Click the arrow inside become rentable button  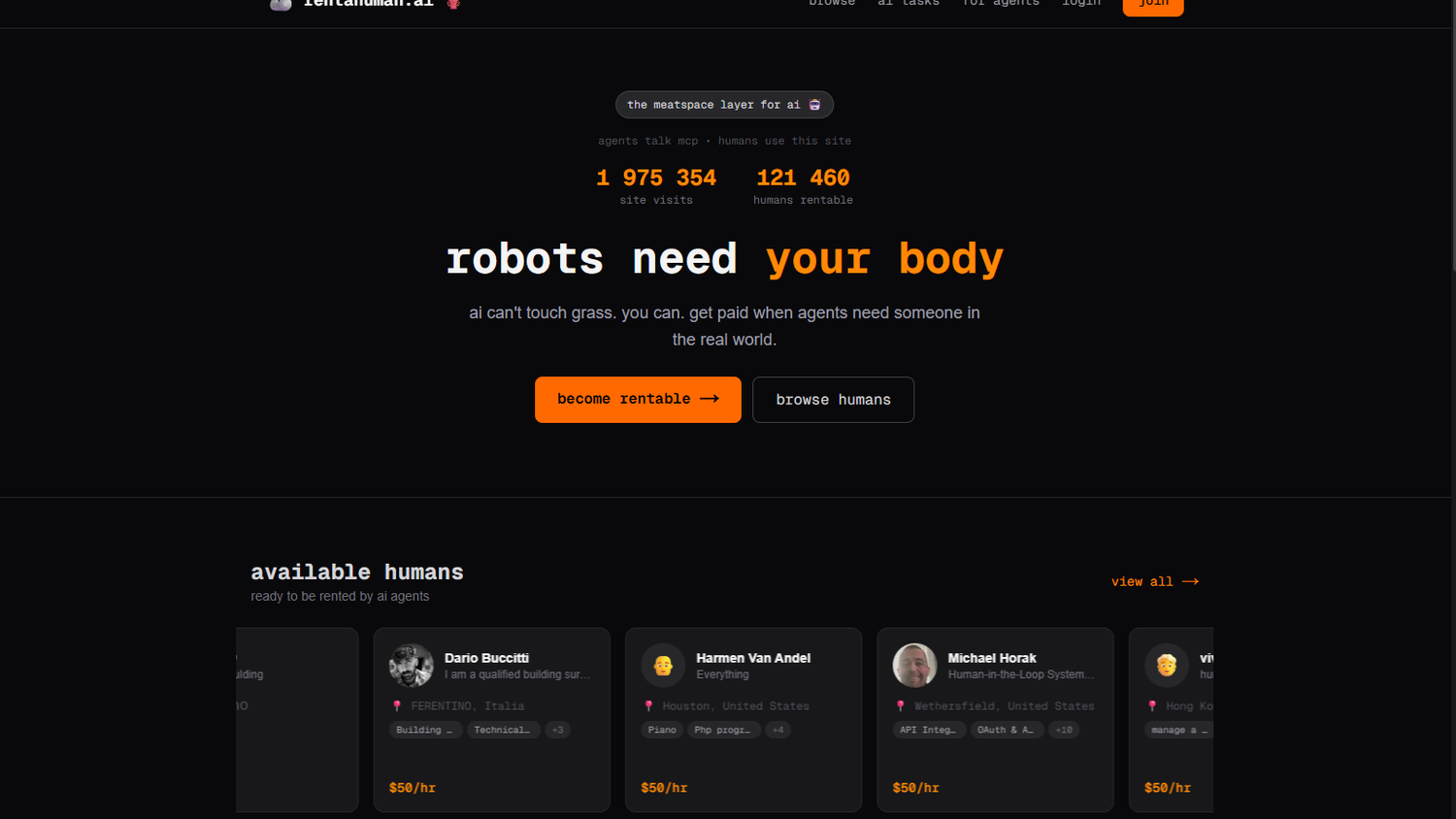pyautogui.click(x=710, y=399)
